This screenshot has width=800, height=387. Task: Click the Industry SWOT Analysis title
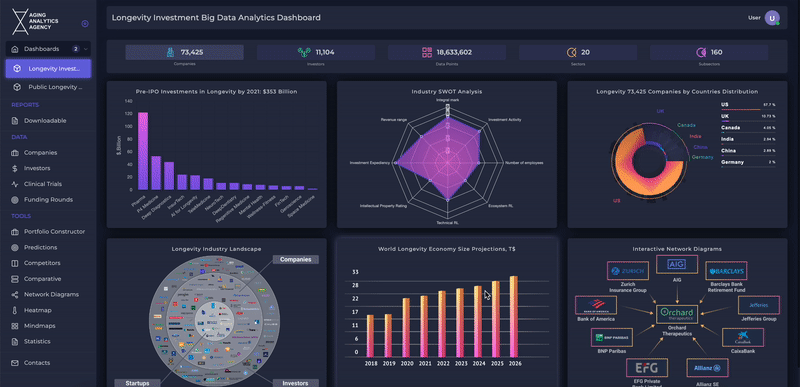coord(446,92)
